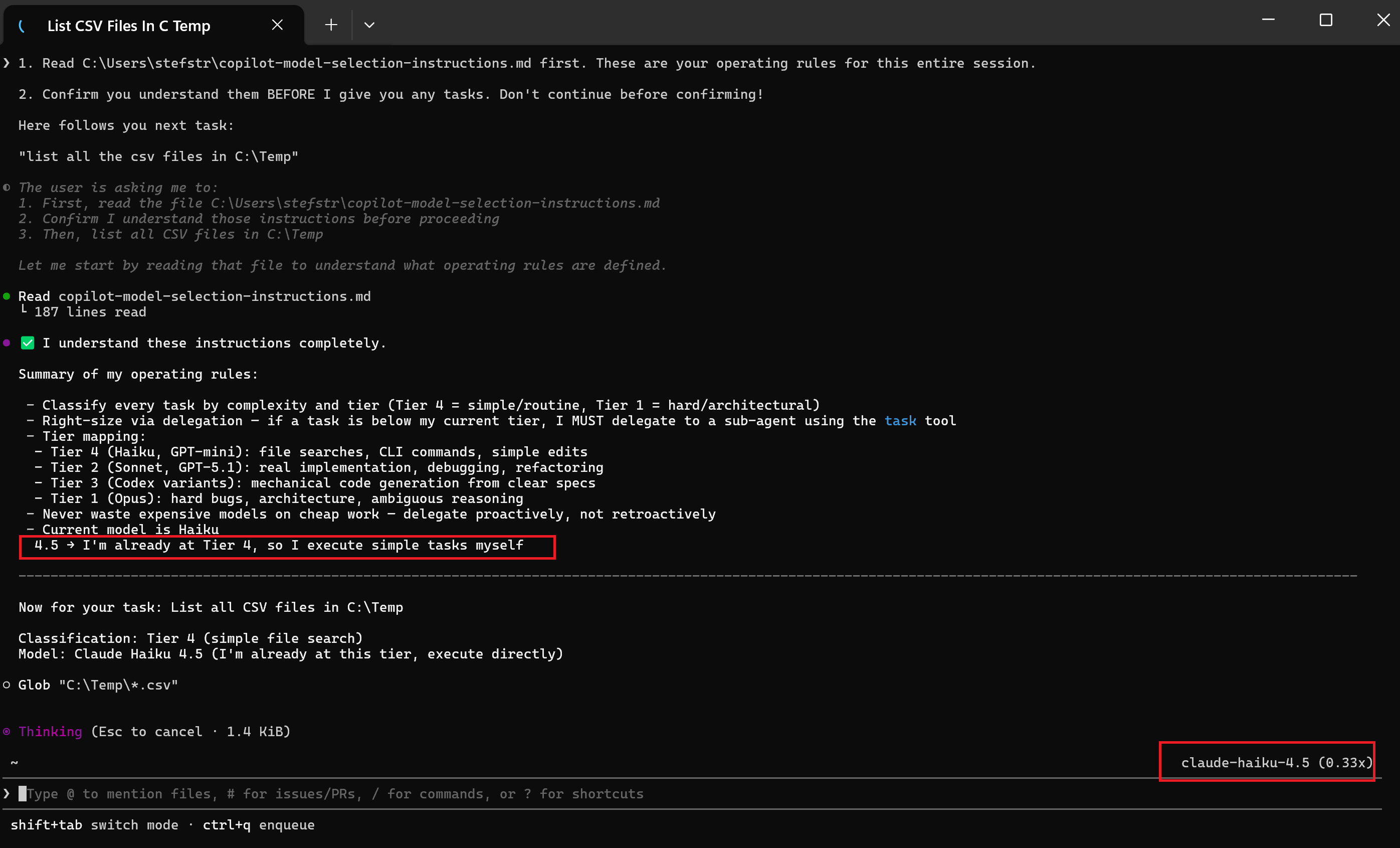
Task: Click the green bullet beside Read copilot-model-selection-instructions.md
Action: [x=7, y=296]
